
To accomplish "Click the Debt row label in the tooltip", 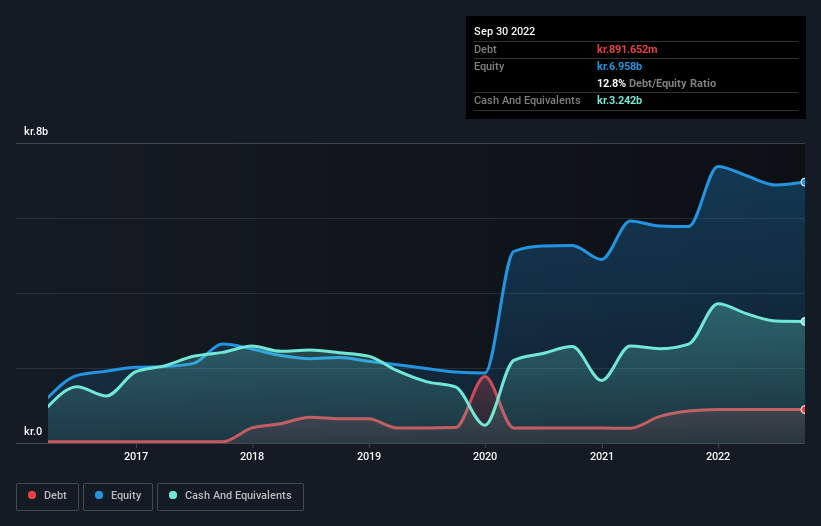I will [x=485, y=49].
